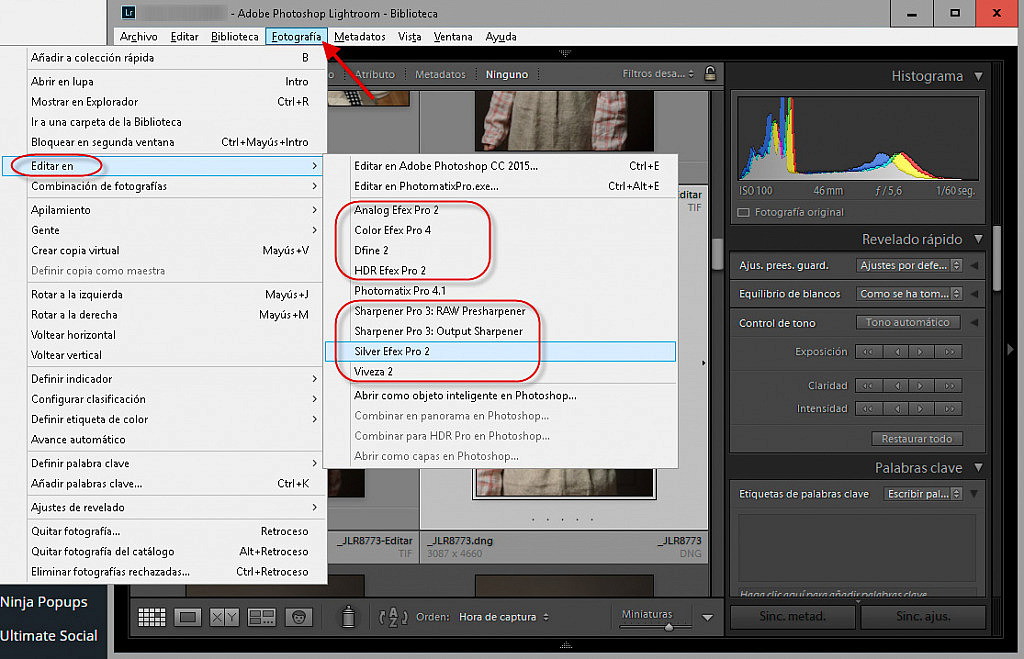Image resolution: width=1024 pixels, height=659 pixels.
Task: Select the Painter spray can tool
Action: coord(348,617)
